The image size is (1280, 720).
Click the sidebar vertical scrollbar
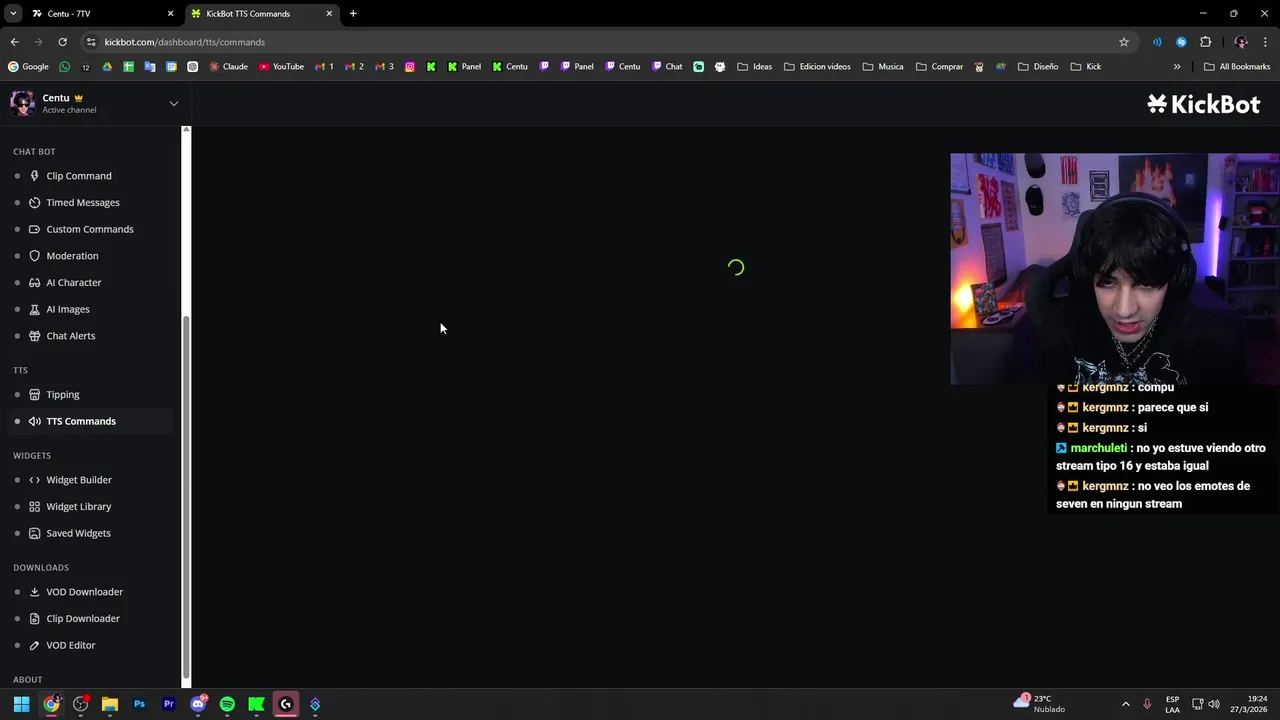click(x=186, y=495)
